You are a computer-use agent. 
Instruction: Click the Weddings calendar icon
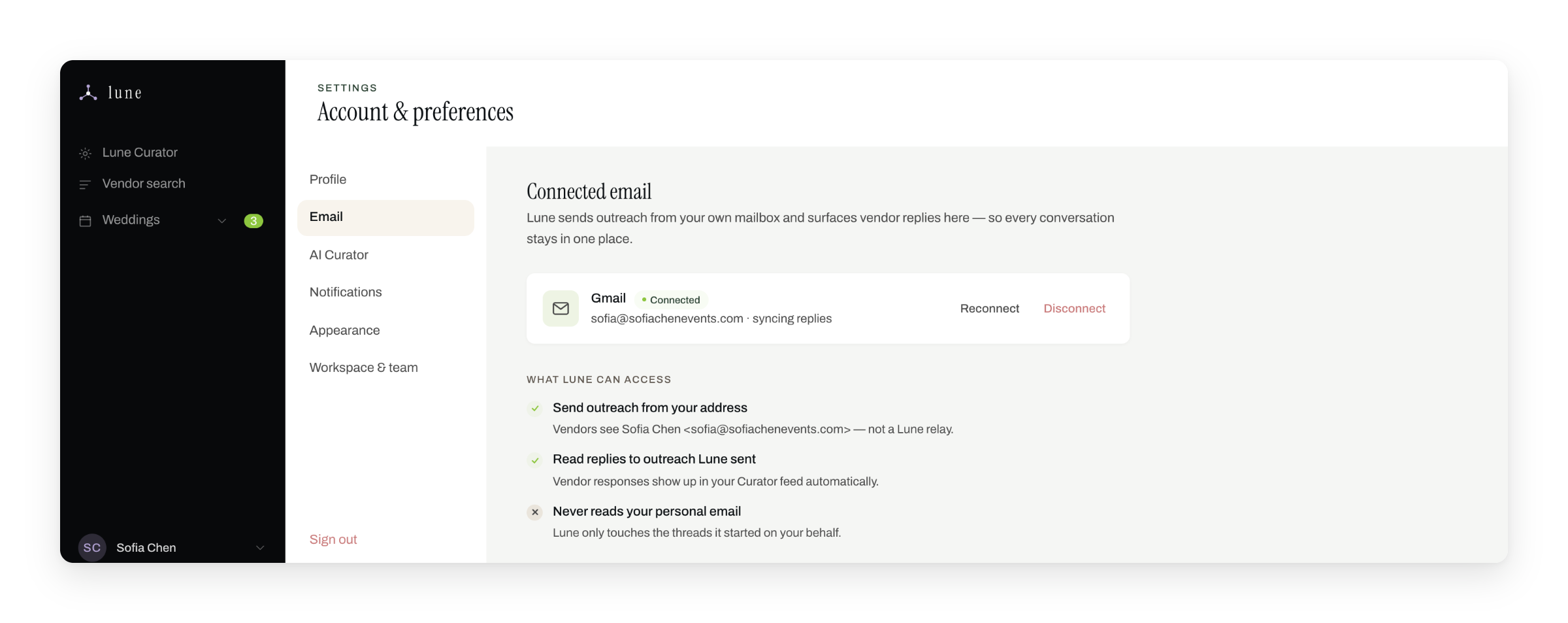[85, 221]
